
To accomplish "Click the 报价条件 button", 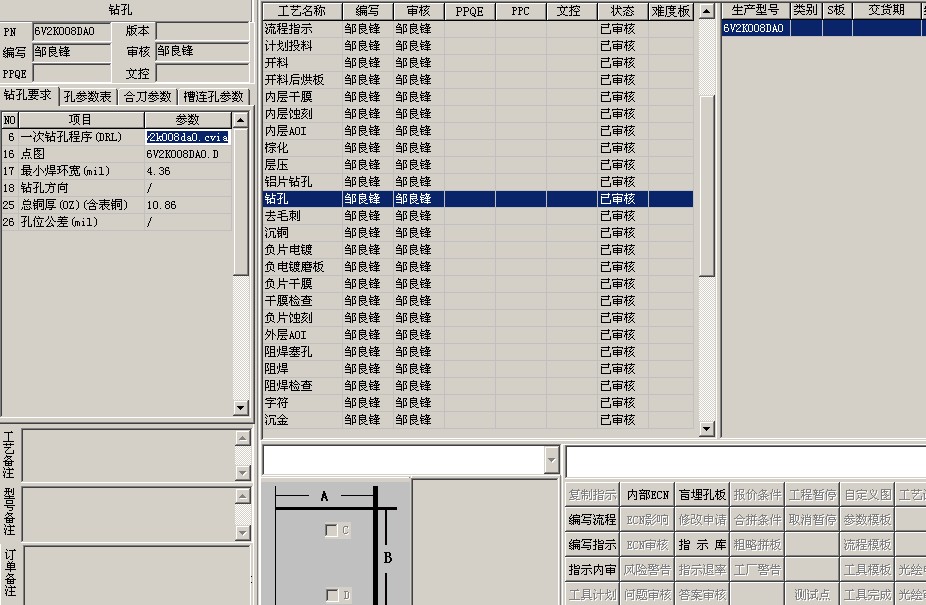I will [x=757, y=495].
